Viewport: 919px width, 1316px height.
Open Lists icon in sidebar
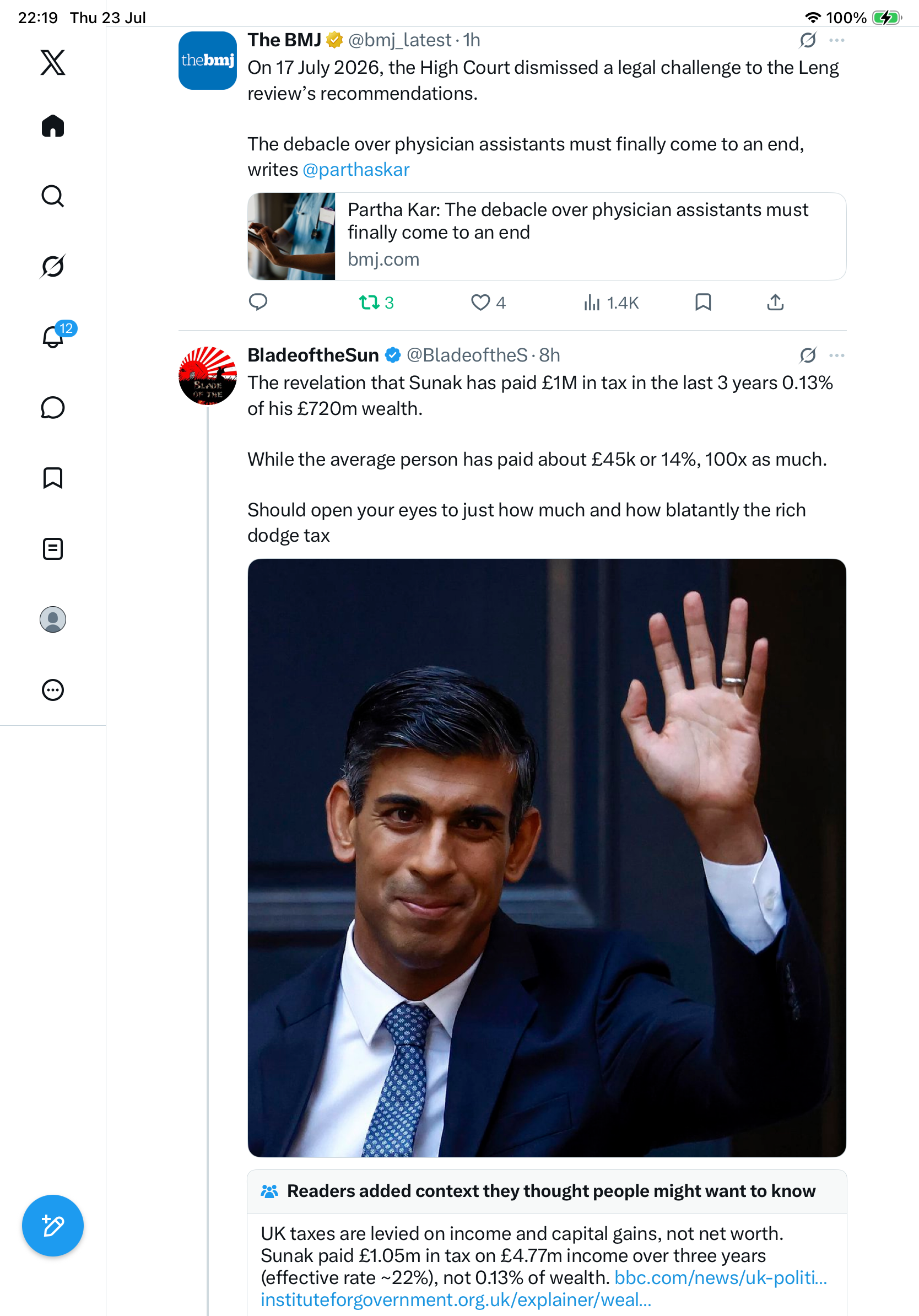pos(53,549)
